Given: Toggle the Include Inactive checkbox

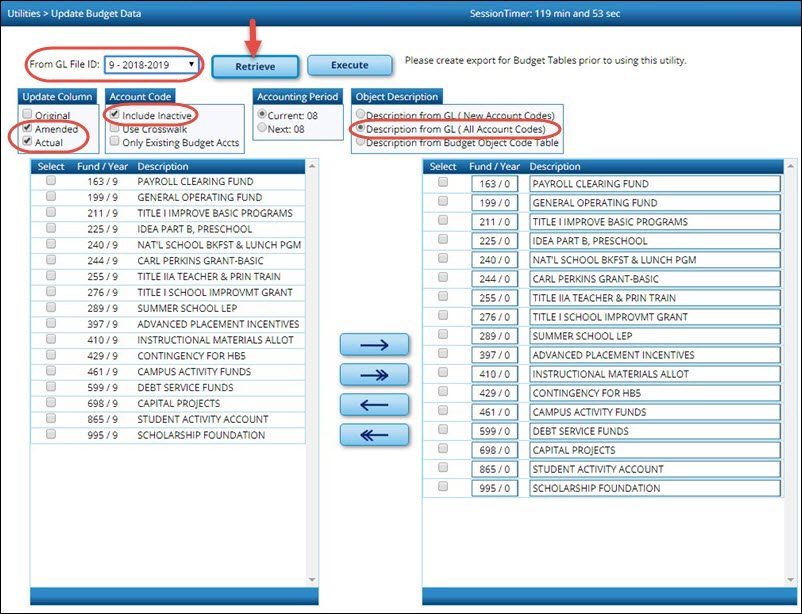Looking at the screenshot, I should (115, 116).
